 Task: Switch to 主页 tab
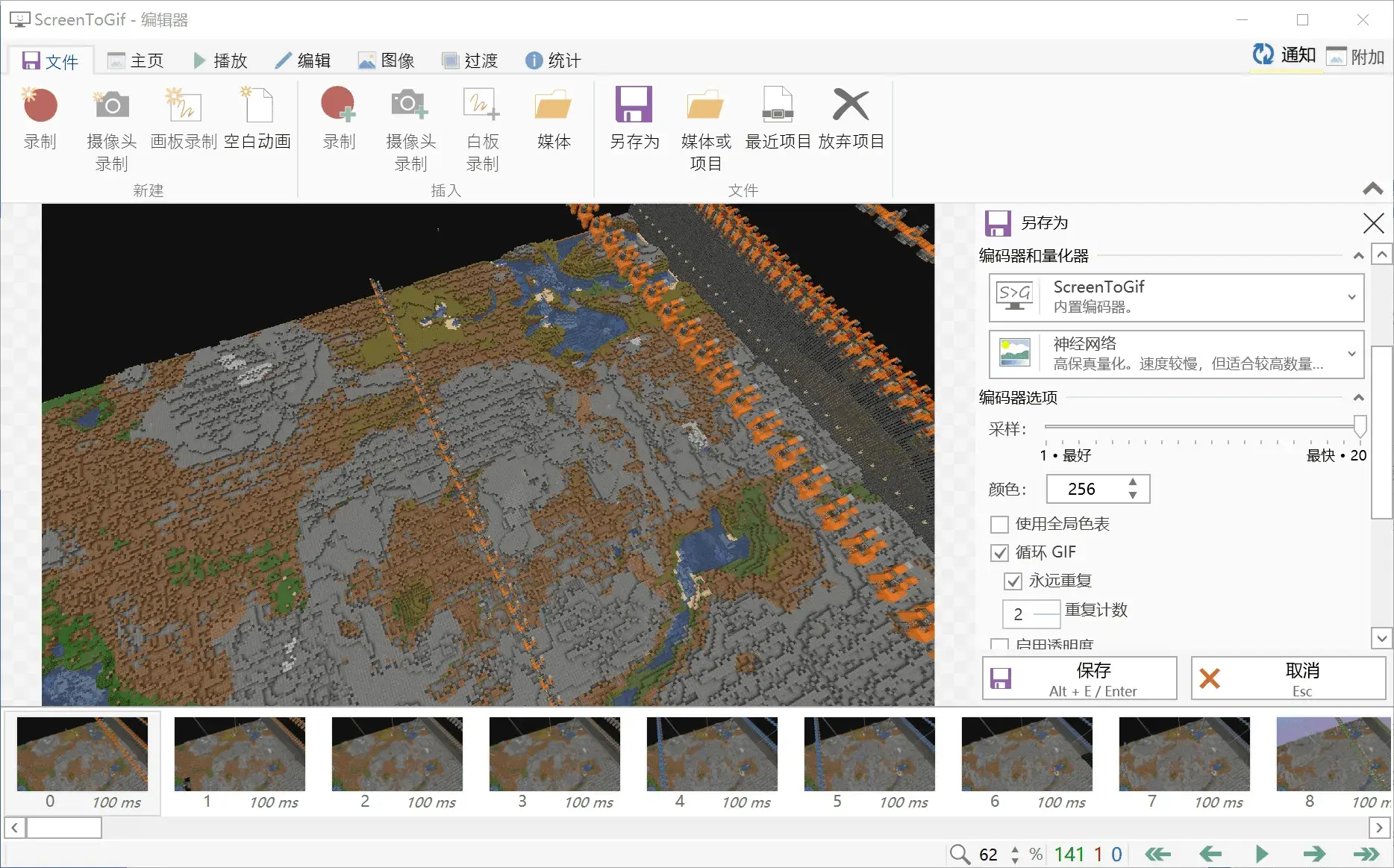(x=136, y=60)
